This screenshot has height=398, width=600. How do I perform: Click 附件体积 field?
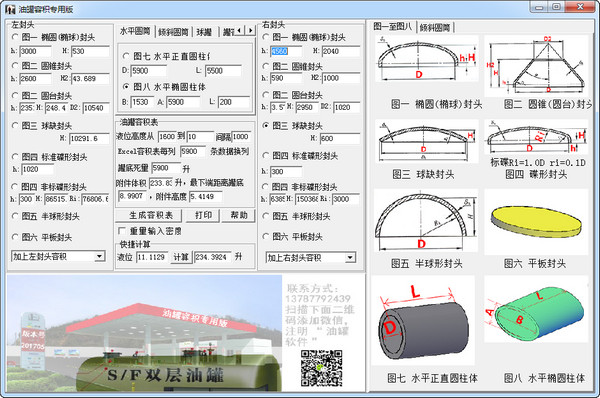[161, 183]
